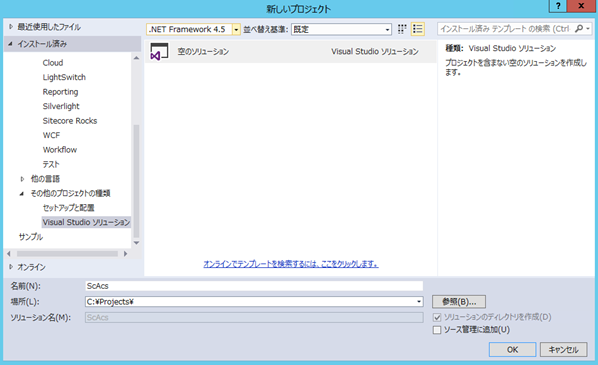The width and height of the screenshot is (598, 365).
Task: Enable ソース管理に追加 checkbox
Action: [437, 330]
